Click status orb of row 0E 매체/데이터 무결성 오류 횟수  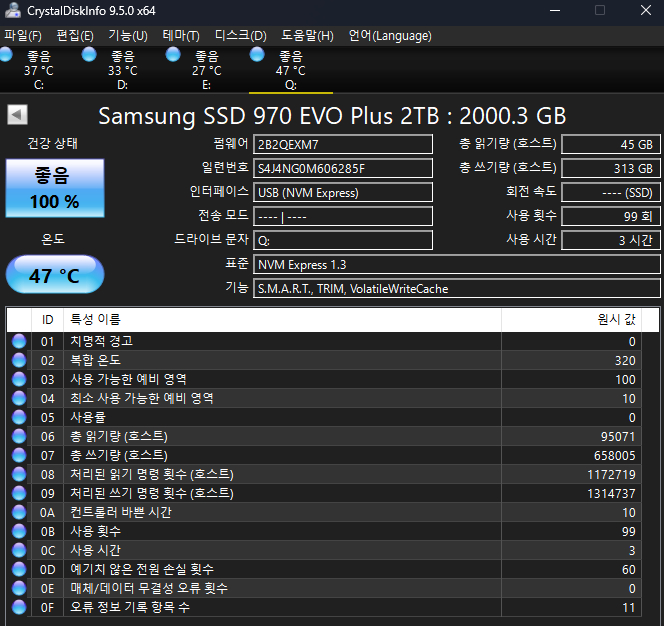click(x=19, y=588)
